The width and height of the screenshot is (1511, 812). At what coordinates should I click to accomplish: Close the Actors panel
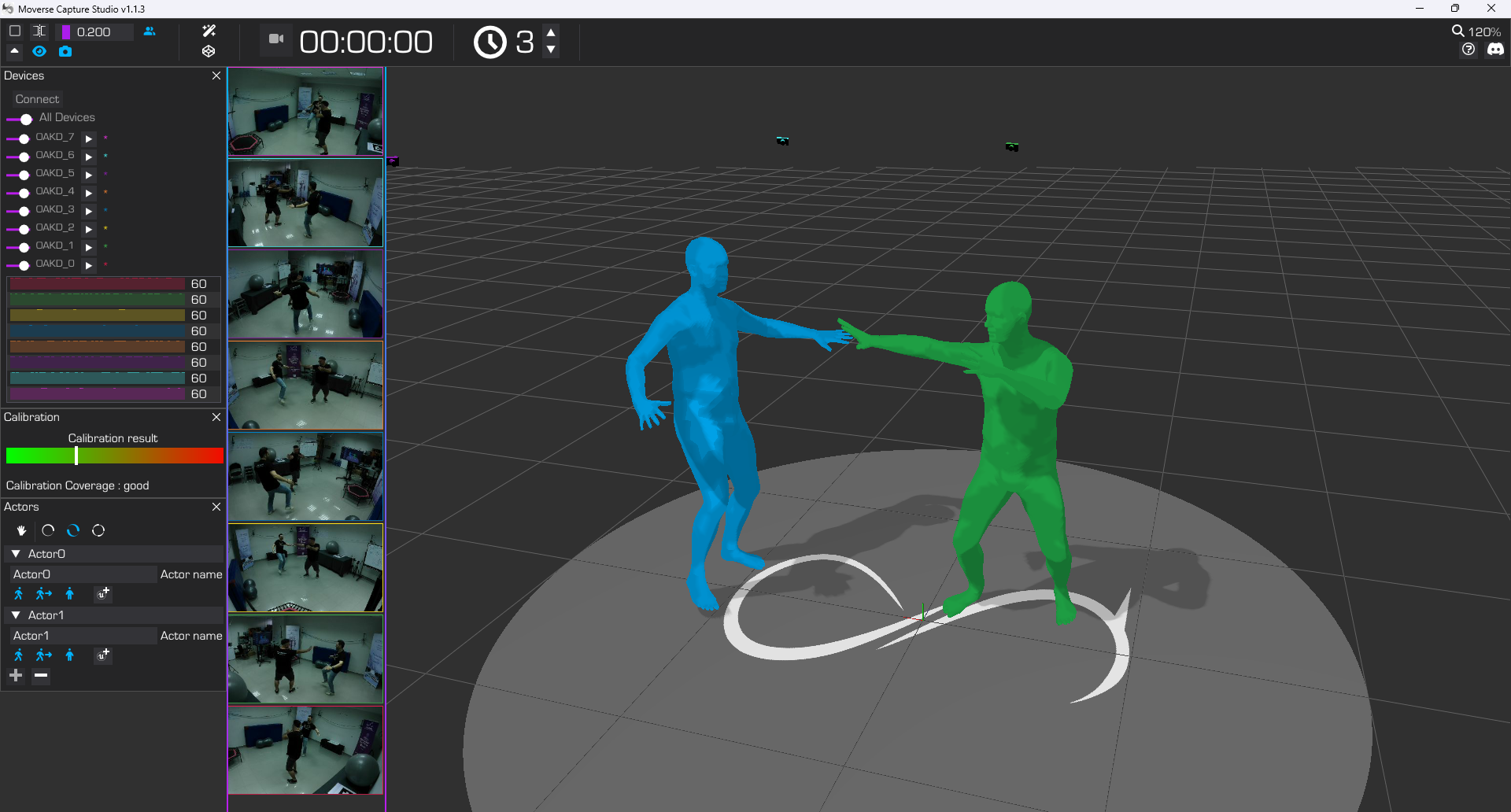[216, 507]
